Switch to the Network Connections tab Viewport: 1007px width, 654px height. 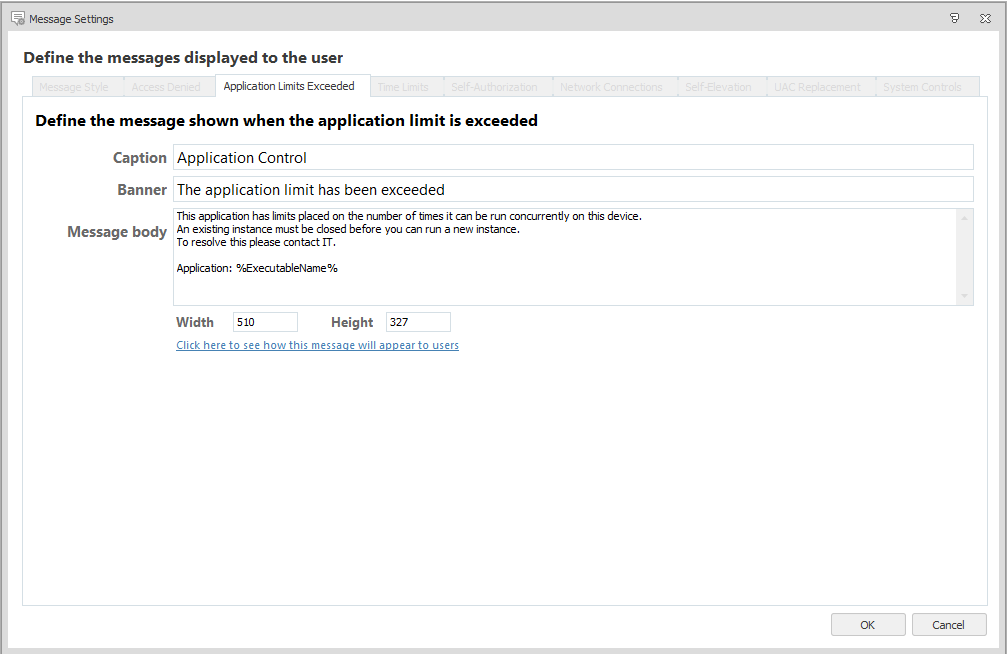point(611,87)
